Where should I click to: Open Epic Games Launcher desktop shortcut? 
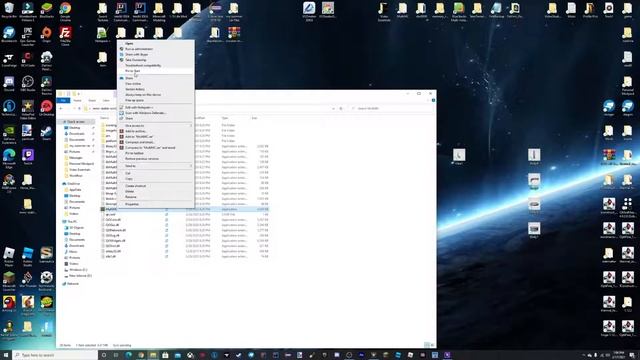(28, 36)
